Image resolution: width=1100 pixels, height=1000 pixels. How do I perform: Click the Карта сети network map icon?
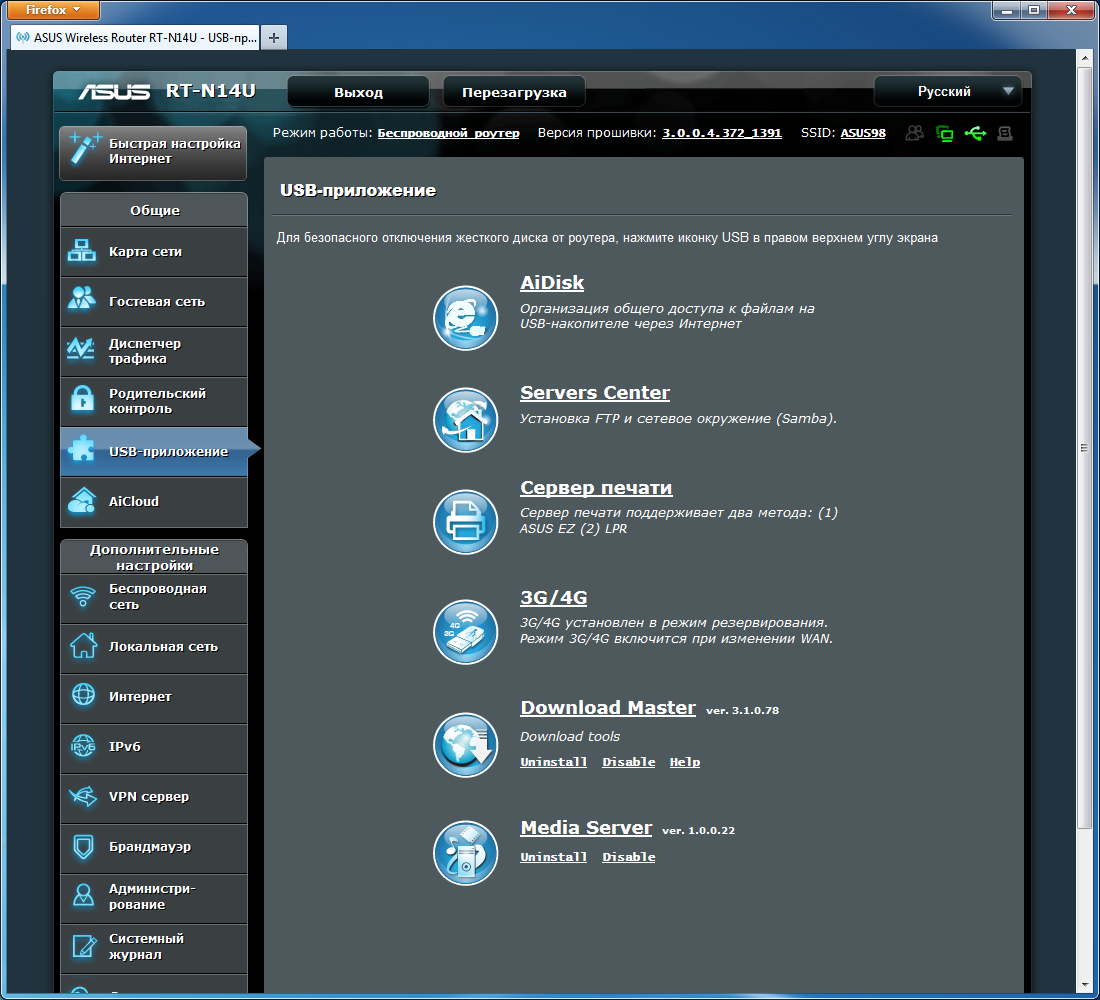pyautogui.click(x=82, y=251)
